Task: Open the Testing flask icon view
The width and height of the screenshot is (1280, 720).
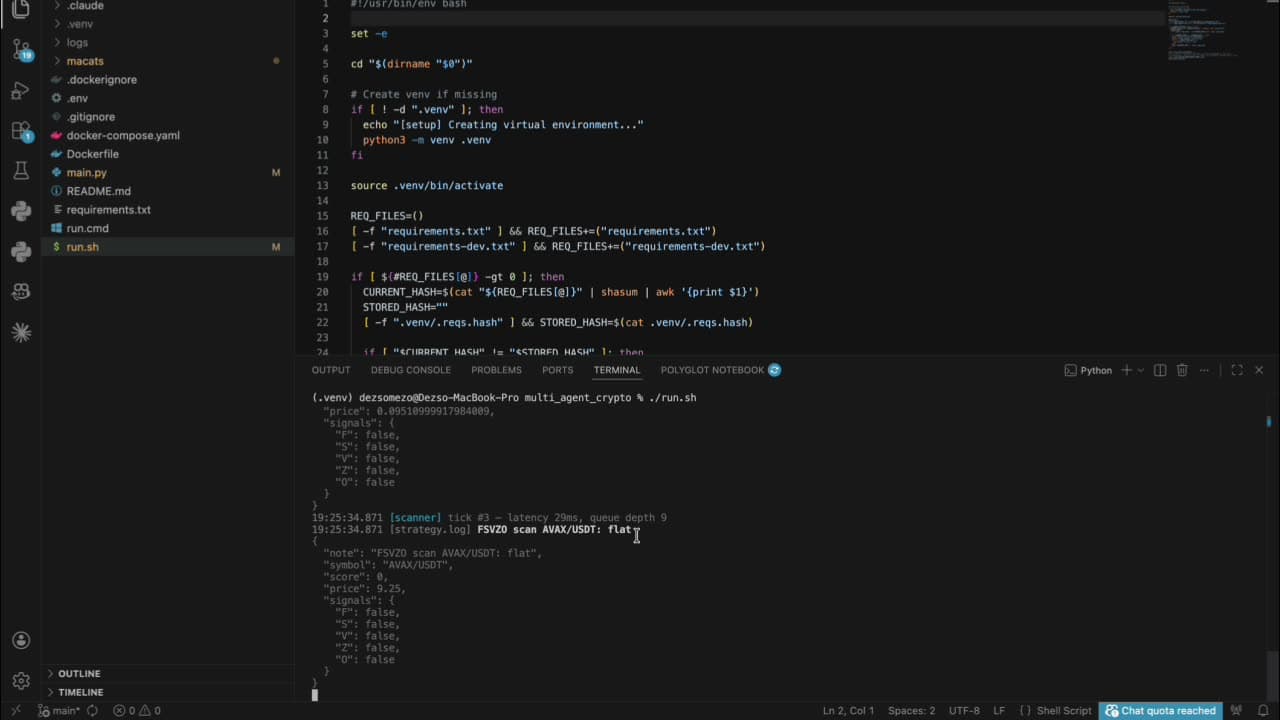Action: click(20, 171)
